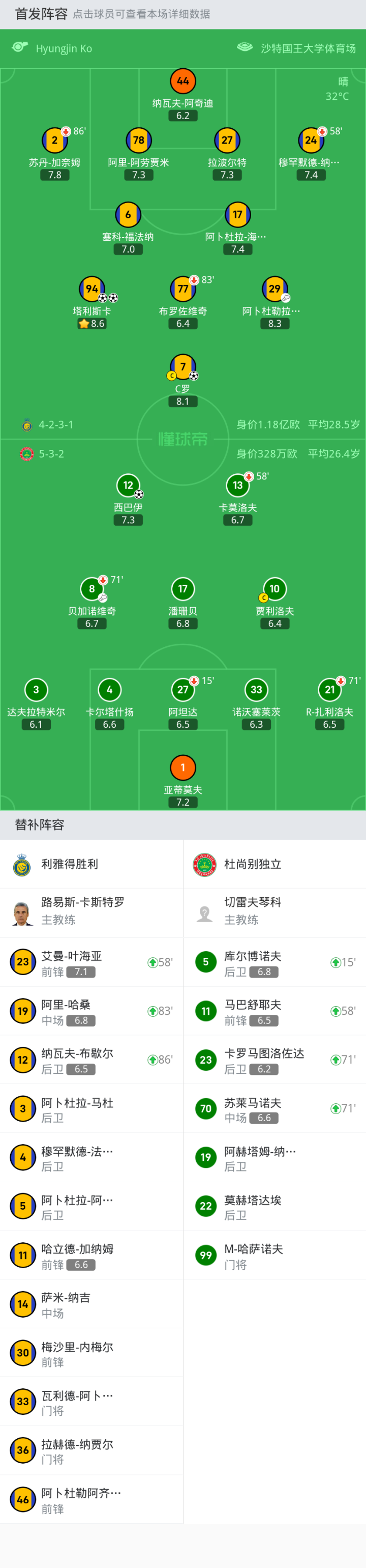This screenshot has width=366, height=1568.
Task: Click 塔利斯卡's number 94 player badge
Action: 92,289
